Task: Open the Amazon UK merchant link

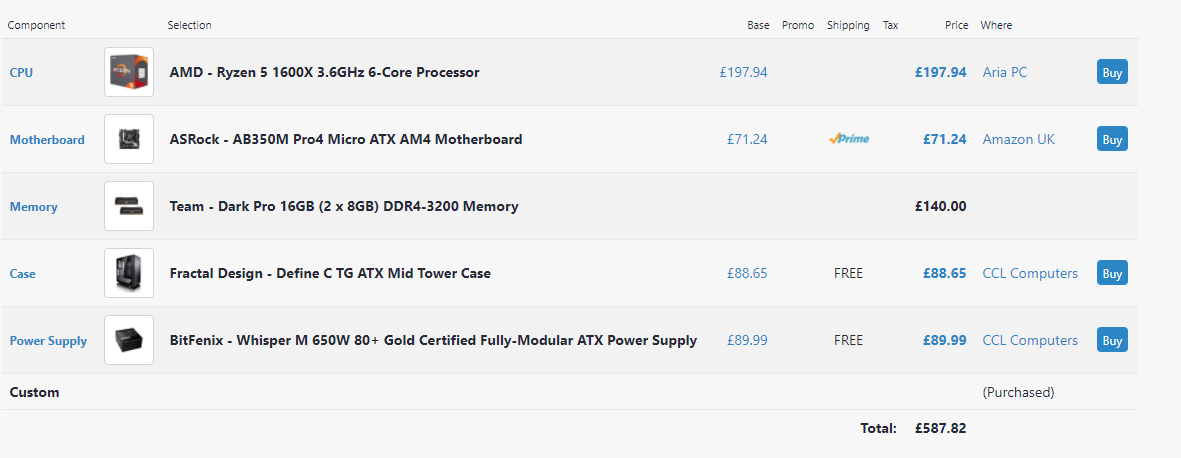Action: 1018,139
